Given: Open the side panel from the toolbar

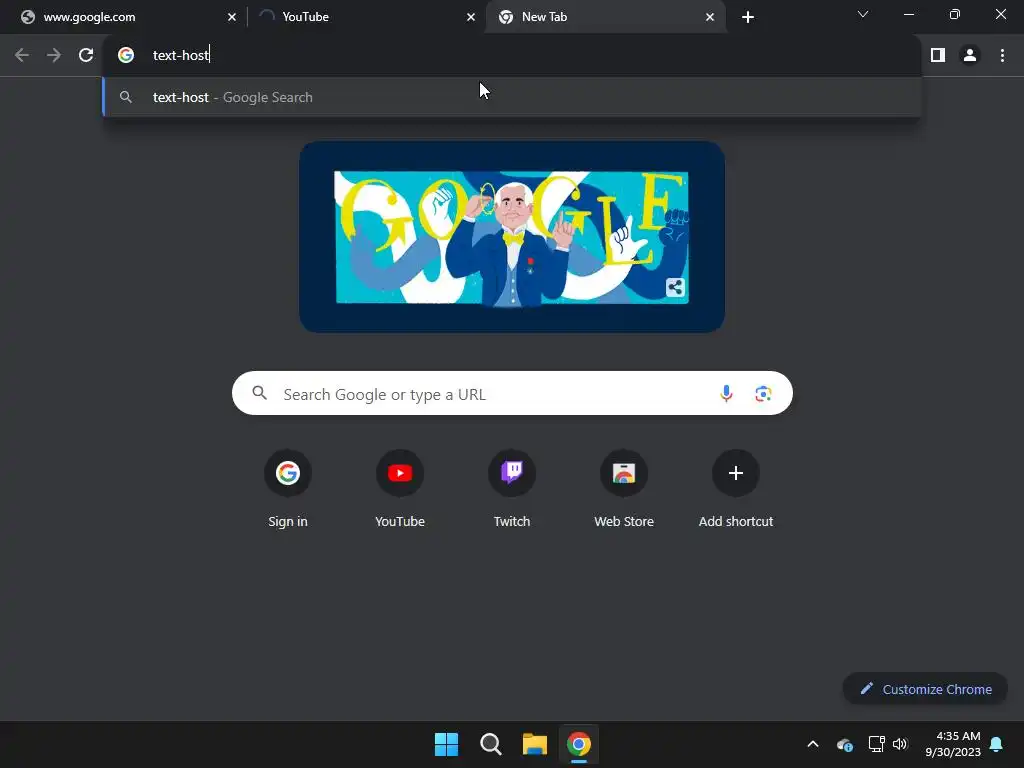Looking at the screenshot, I should point(938,56).
